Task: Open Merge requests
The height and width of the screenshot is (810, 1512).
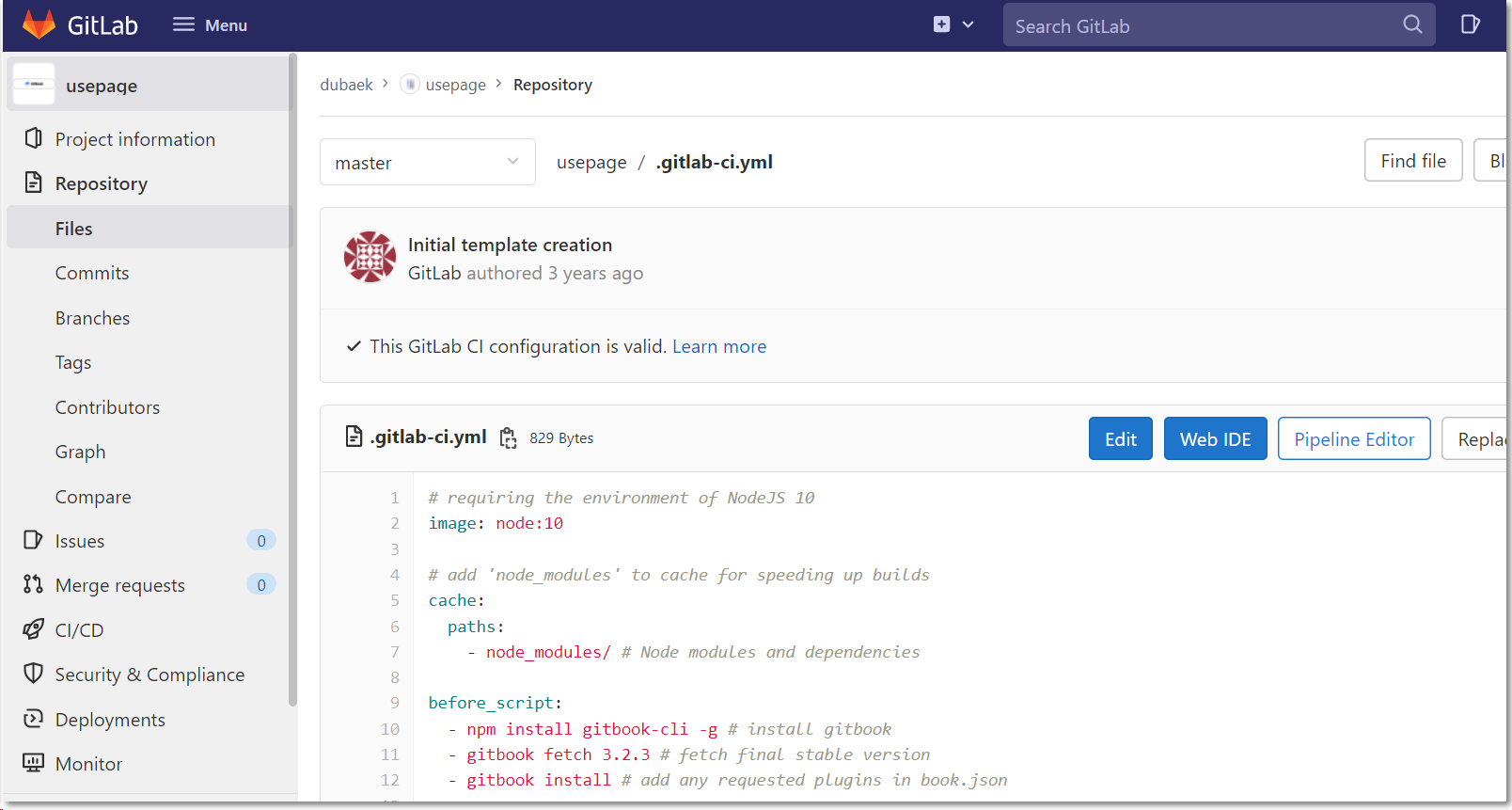Action: [x=120, y=585]
